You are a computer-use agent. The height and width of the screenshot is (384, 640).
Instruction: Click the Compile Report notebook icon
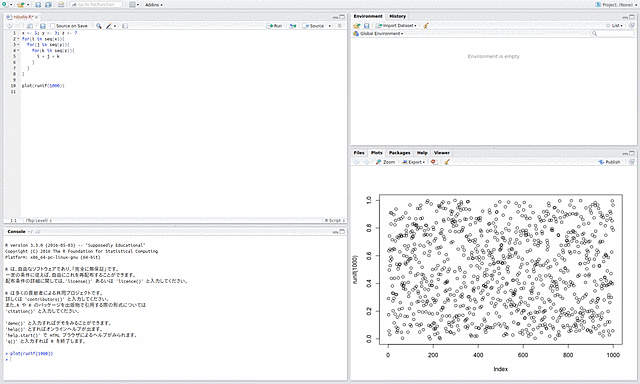click(x=125, y=26)
